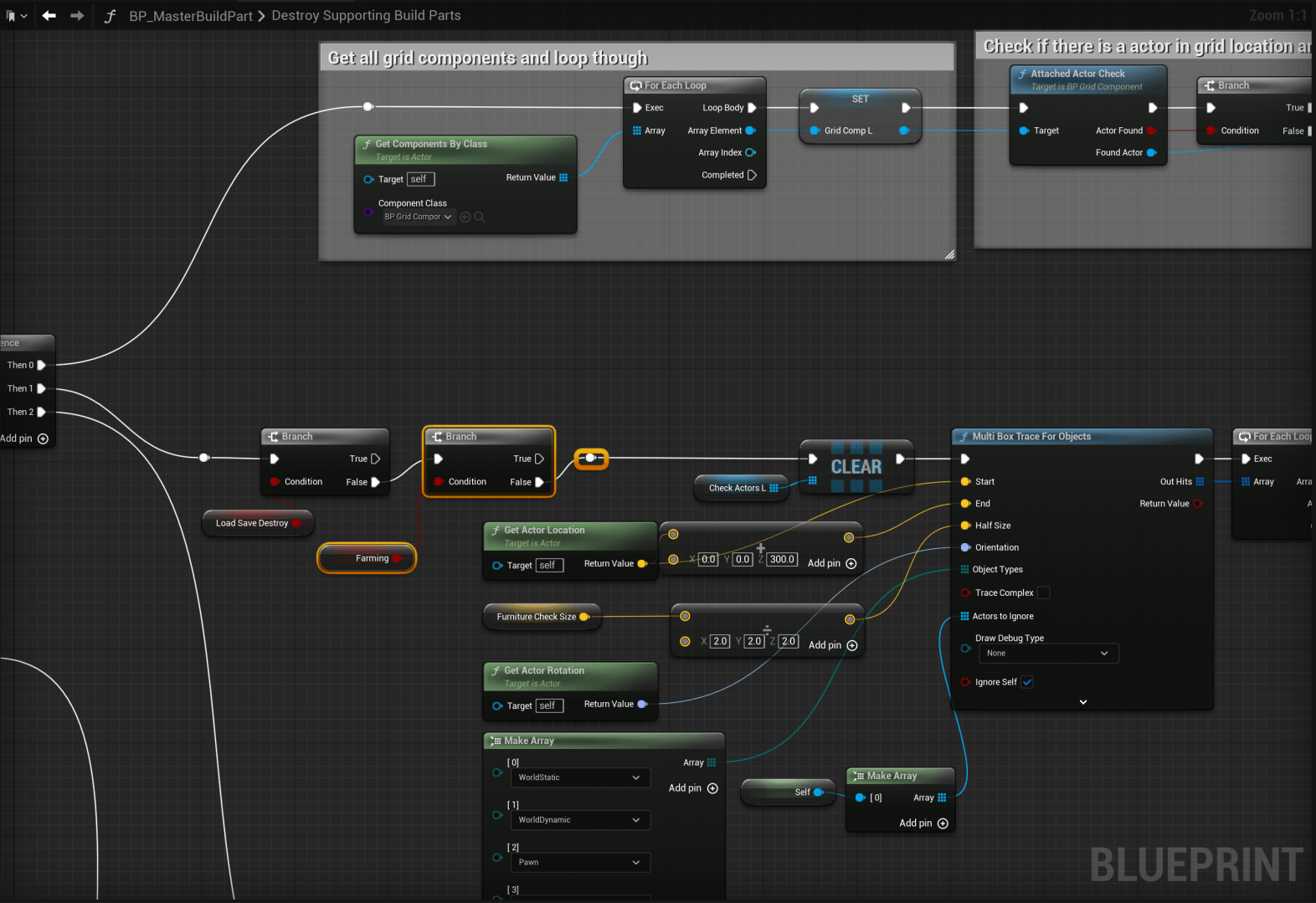The image size is (1316, 903).
Task: Select the CLEAR array node
Action: (856, 466)
